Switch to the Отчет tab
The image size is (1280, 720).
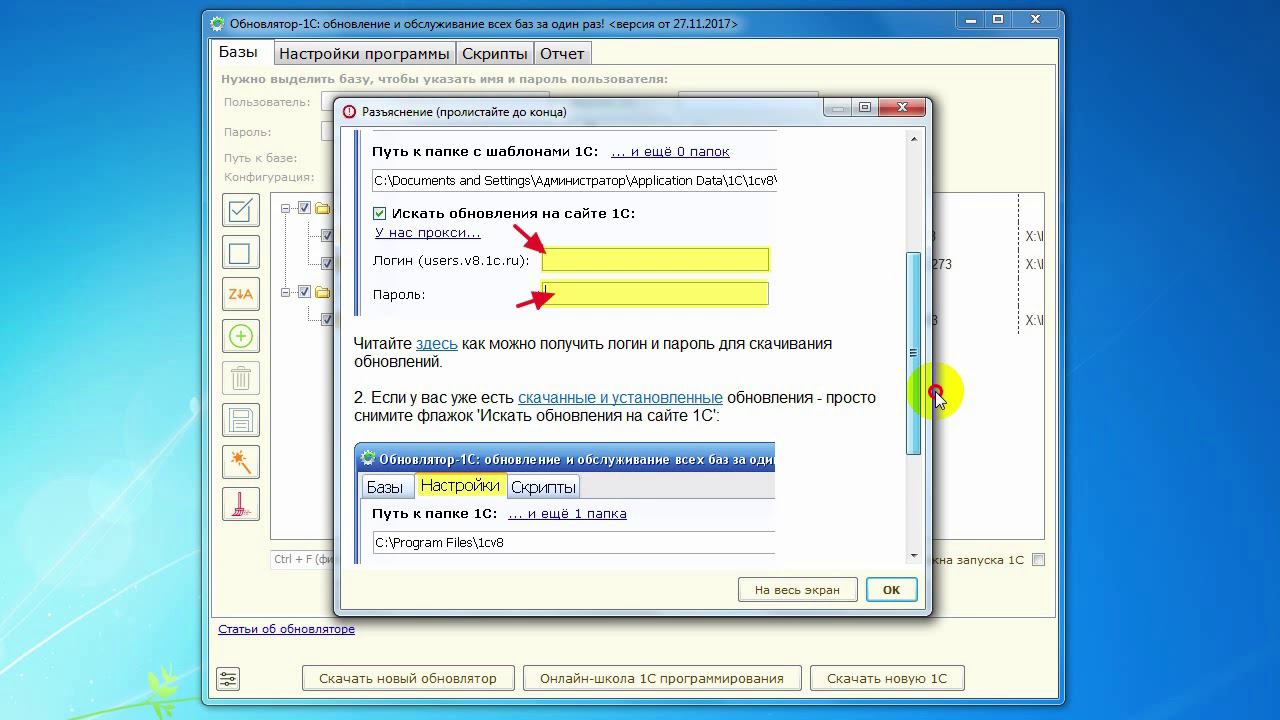[562, 54]
